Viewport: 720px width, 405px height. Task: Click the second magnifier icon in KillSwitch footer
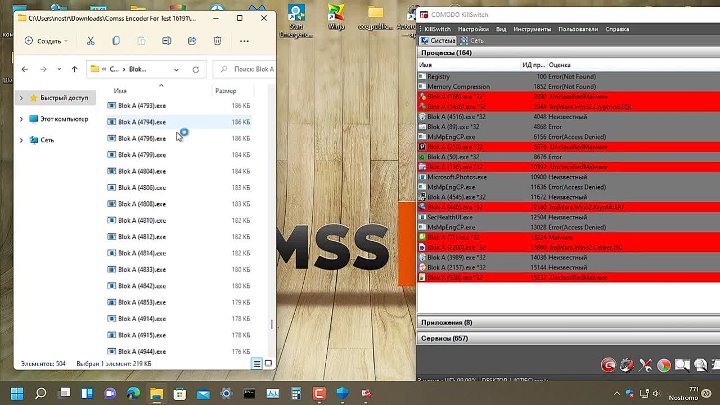(701, 365)
